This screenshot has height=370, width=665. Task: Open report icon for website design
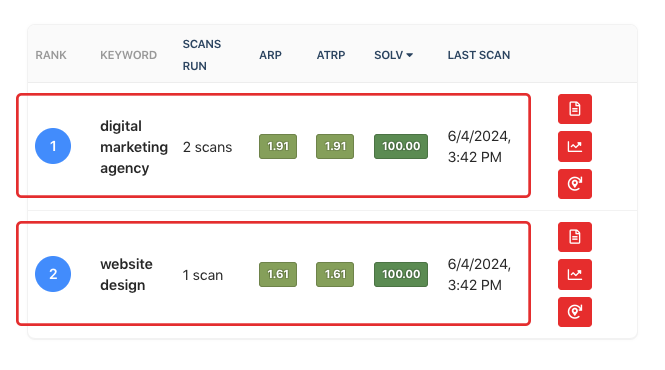(x=575, y=237)
